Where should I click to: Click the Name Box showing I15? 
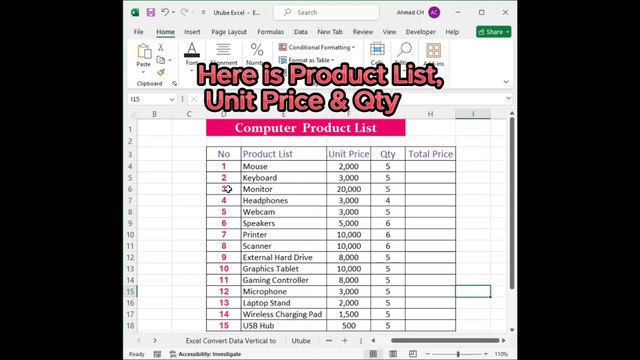pos(152,99)
